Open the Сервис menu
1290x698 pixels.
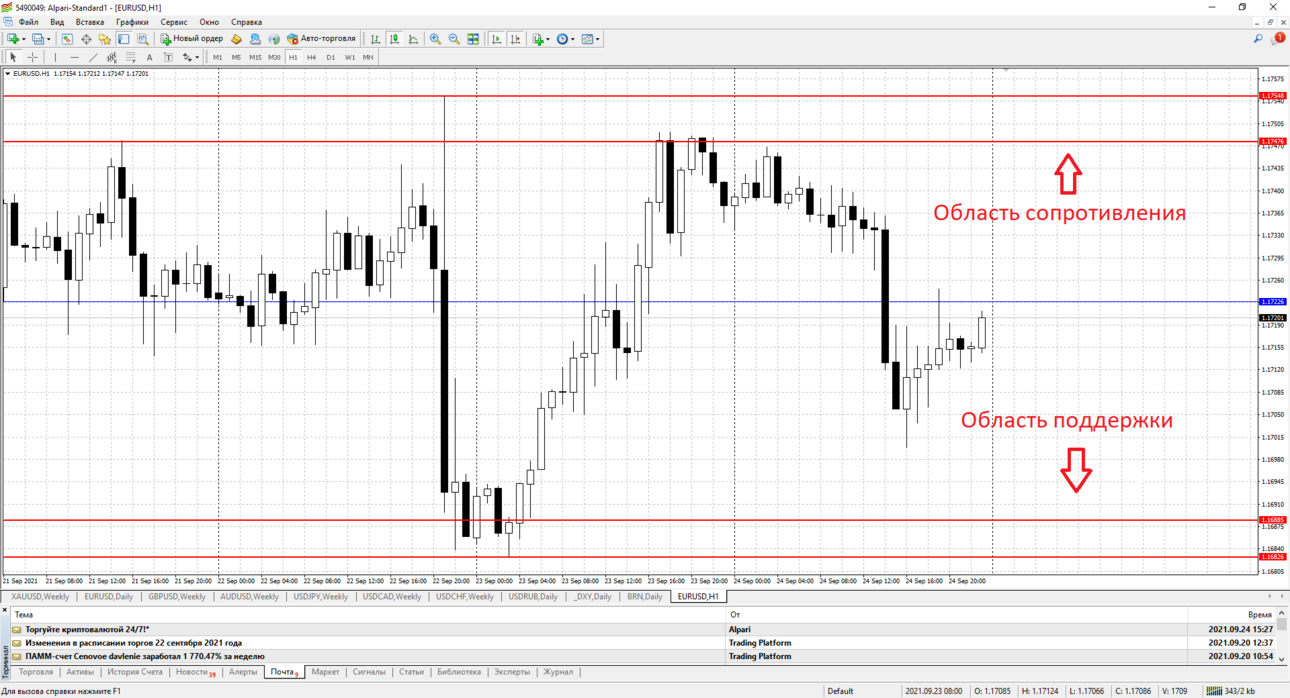click(x=174, y=22)
